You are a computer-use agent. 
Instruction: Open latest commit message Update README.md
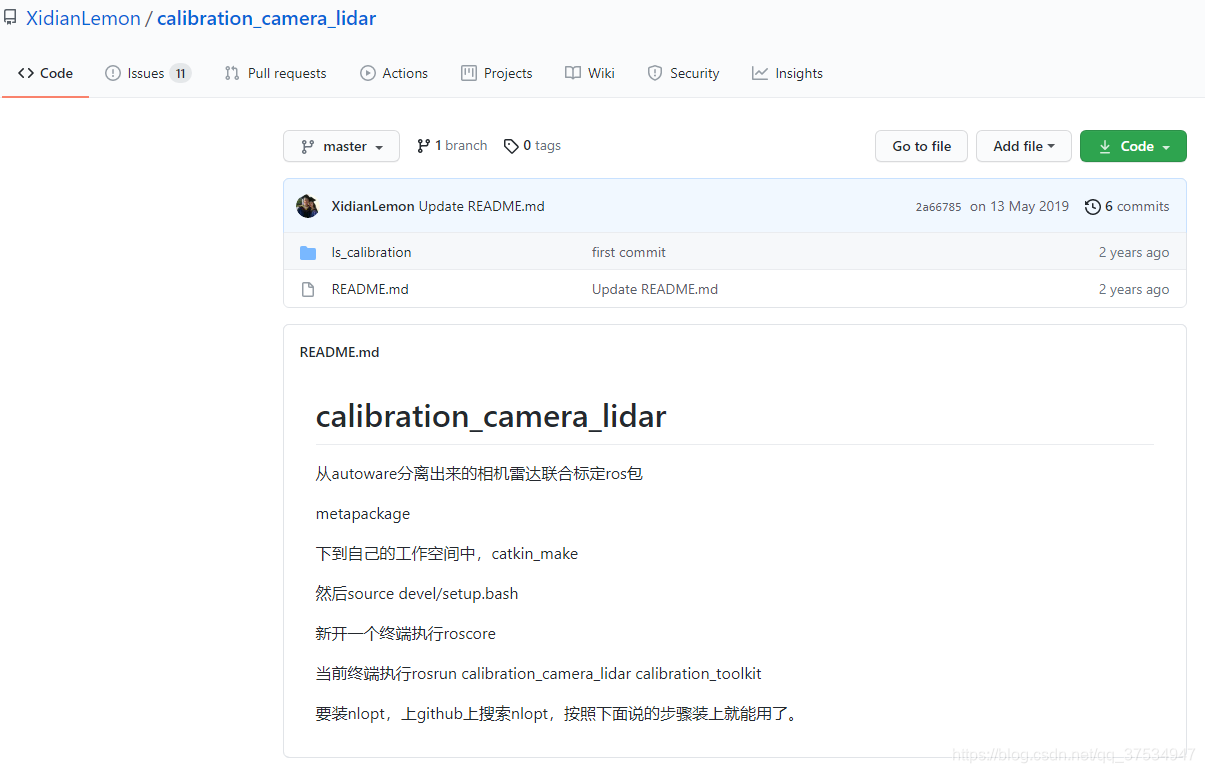click(482, 206)
